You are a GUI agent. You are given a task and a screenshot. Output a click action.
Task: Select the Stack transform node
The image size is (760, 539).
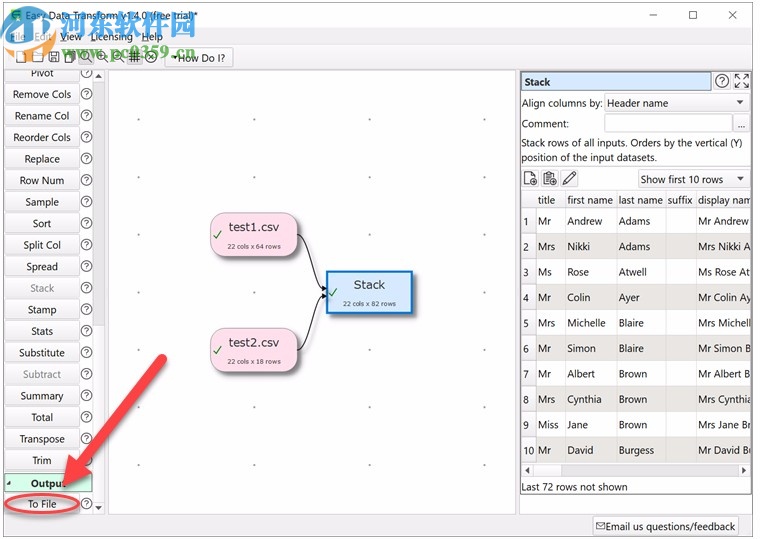coord(369,292)
